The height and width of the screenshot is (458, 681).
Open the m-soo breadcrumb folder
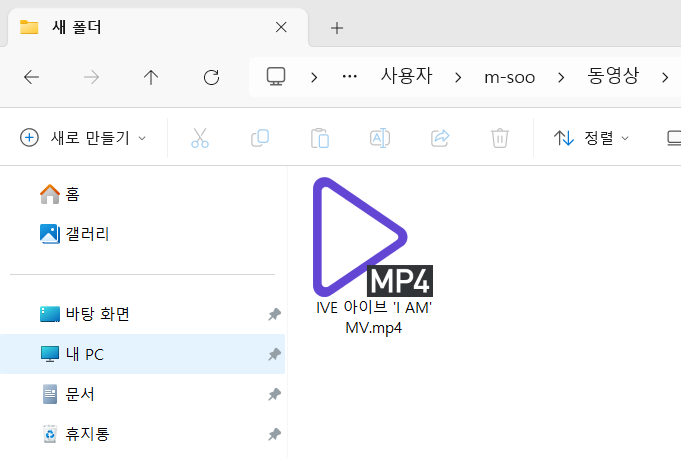509,77
